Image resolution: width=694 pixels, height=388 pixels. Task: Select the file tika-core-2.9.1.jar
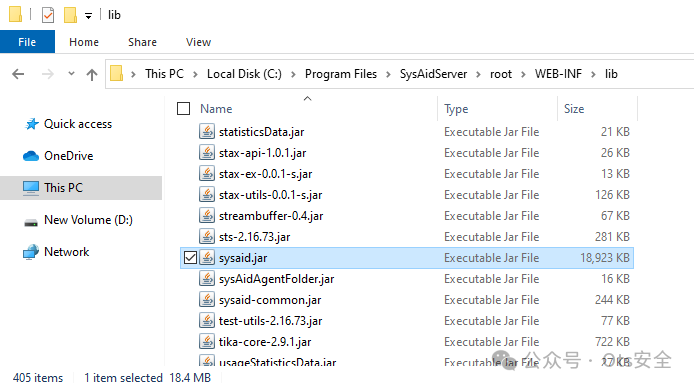coord(265,342)
